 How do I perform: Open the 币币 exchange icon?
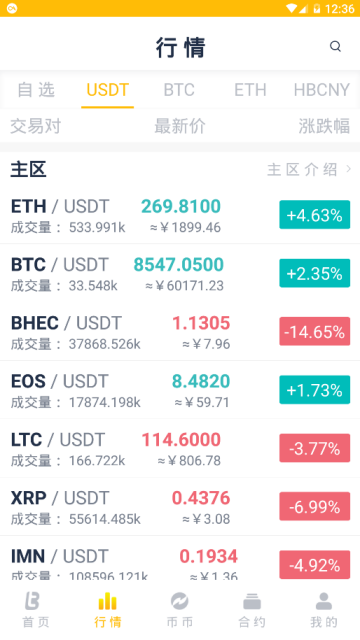(x=180, y=601)
